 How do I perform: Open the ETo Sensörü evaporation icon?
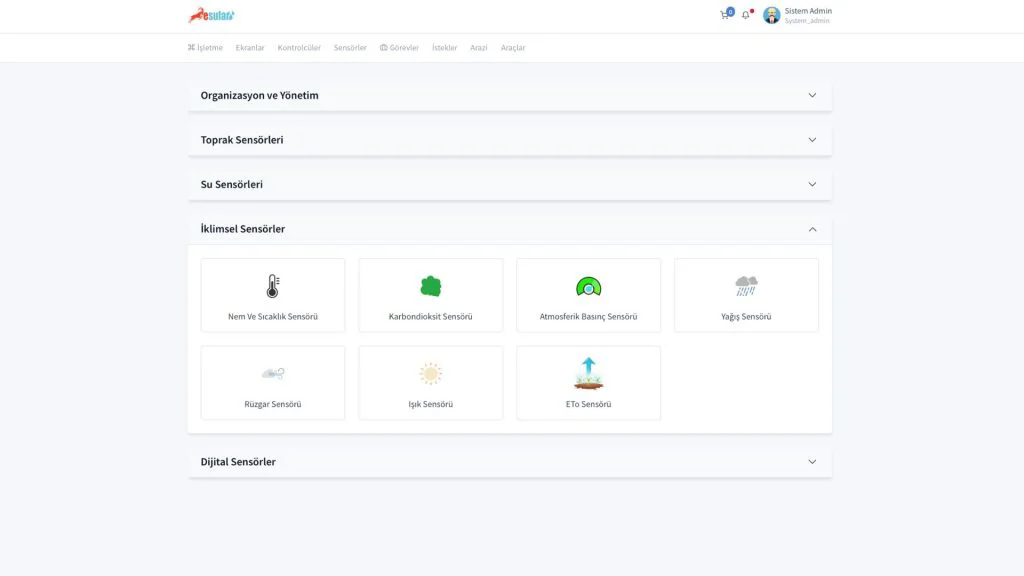pos(588,373)
